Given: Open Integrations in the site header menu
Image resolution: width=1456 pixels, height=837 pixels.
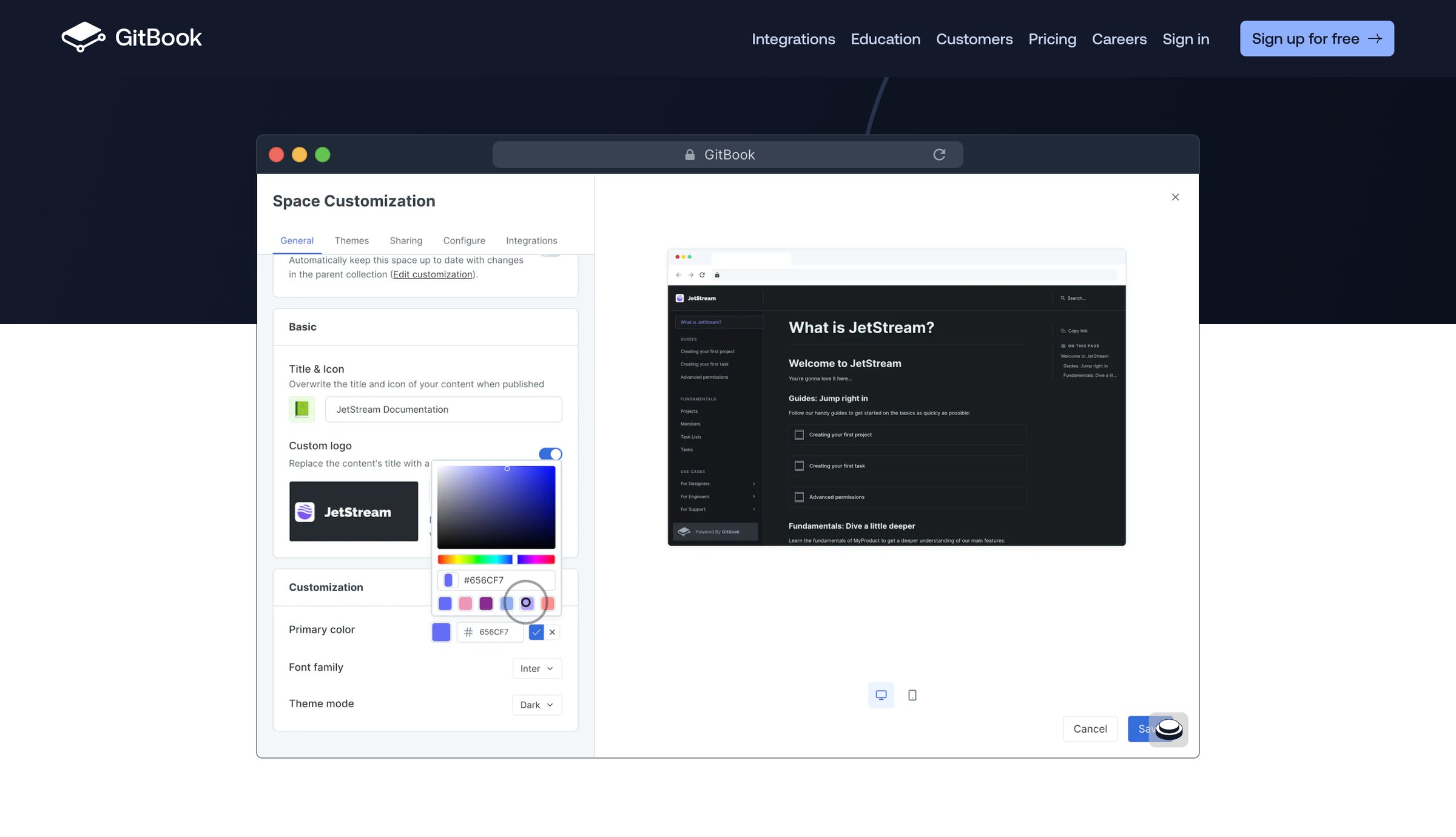Looking at the screenshot, I should [x=794, y=39].
